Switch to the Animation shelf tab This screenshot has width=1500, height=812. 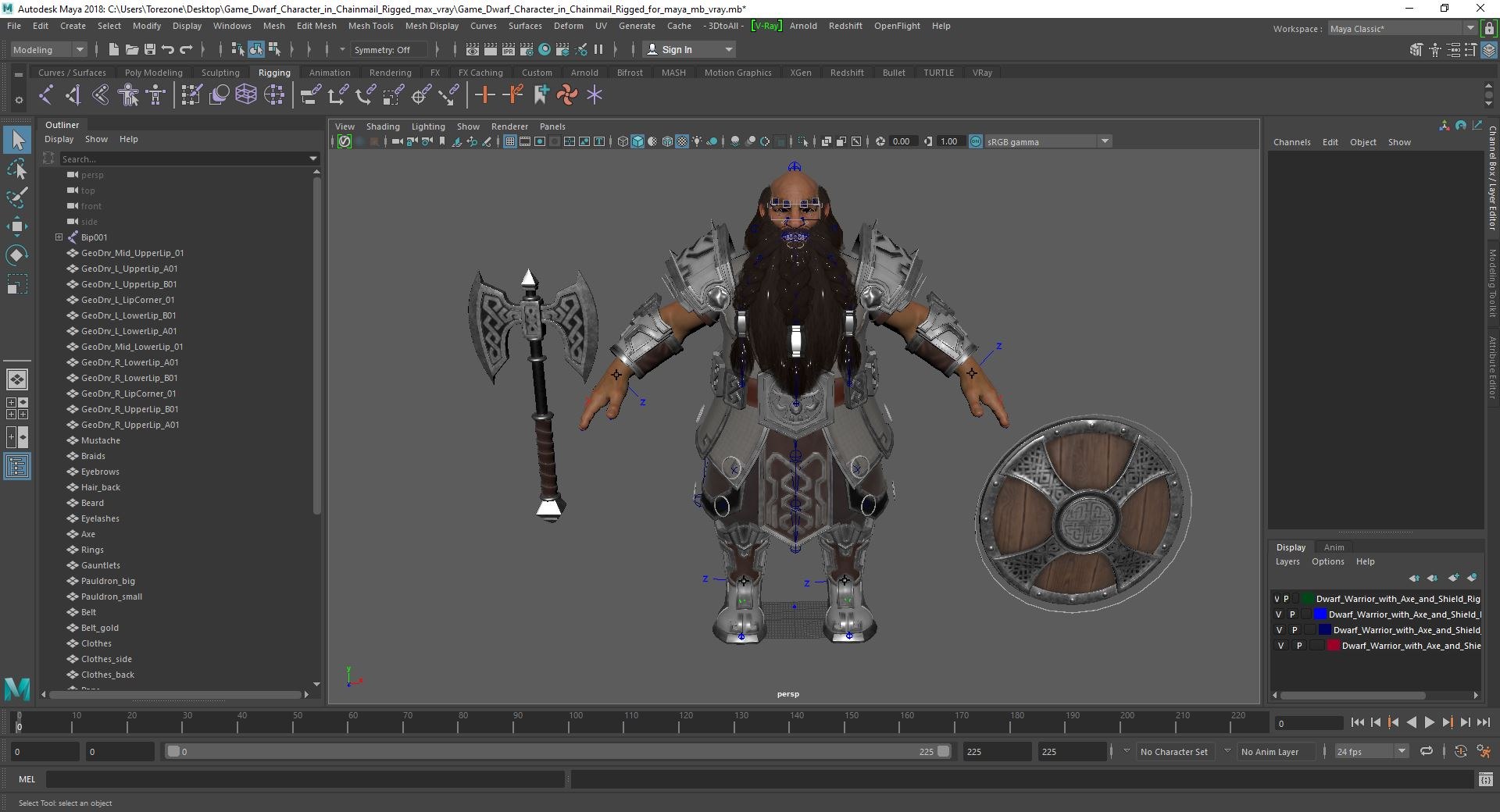tap(330, 73)
